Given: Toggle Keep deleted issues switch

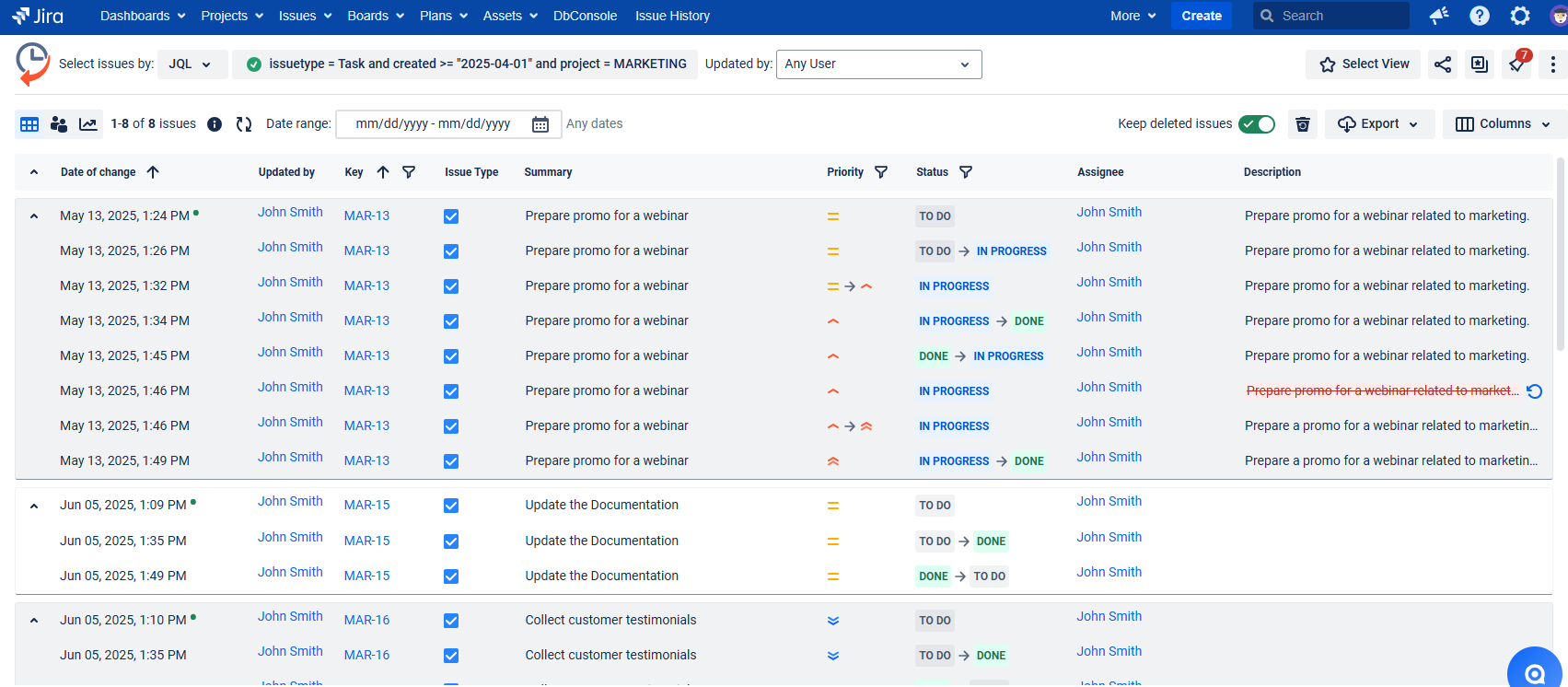Looking at the screenshot, I should (x=1256, y=124).
